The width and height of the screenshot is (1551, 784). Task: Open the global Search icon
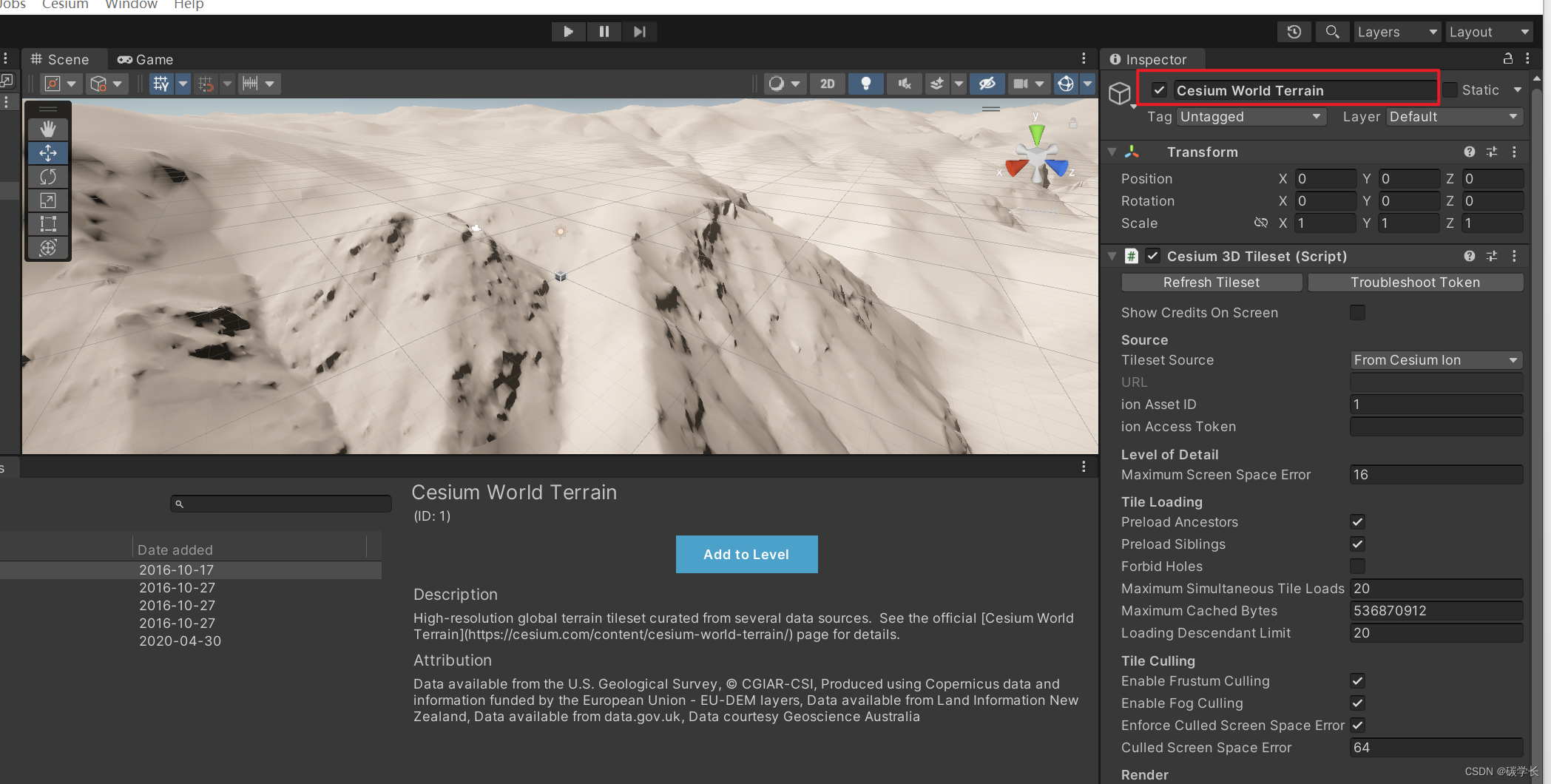tap(1332, 32)
